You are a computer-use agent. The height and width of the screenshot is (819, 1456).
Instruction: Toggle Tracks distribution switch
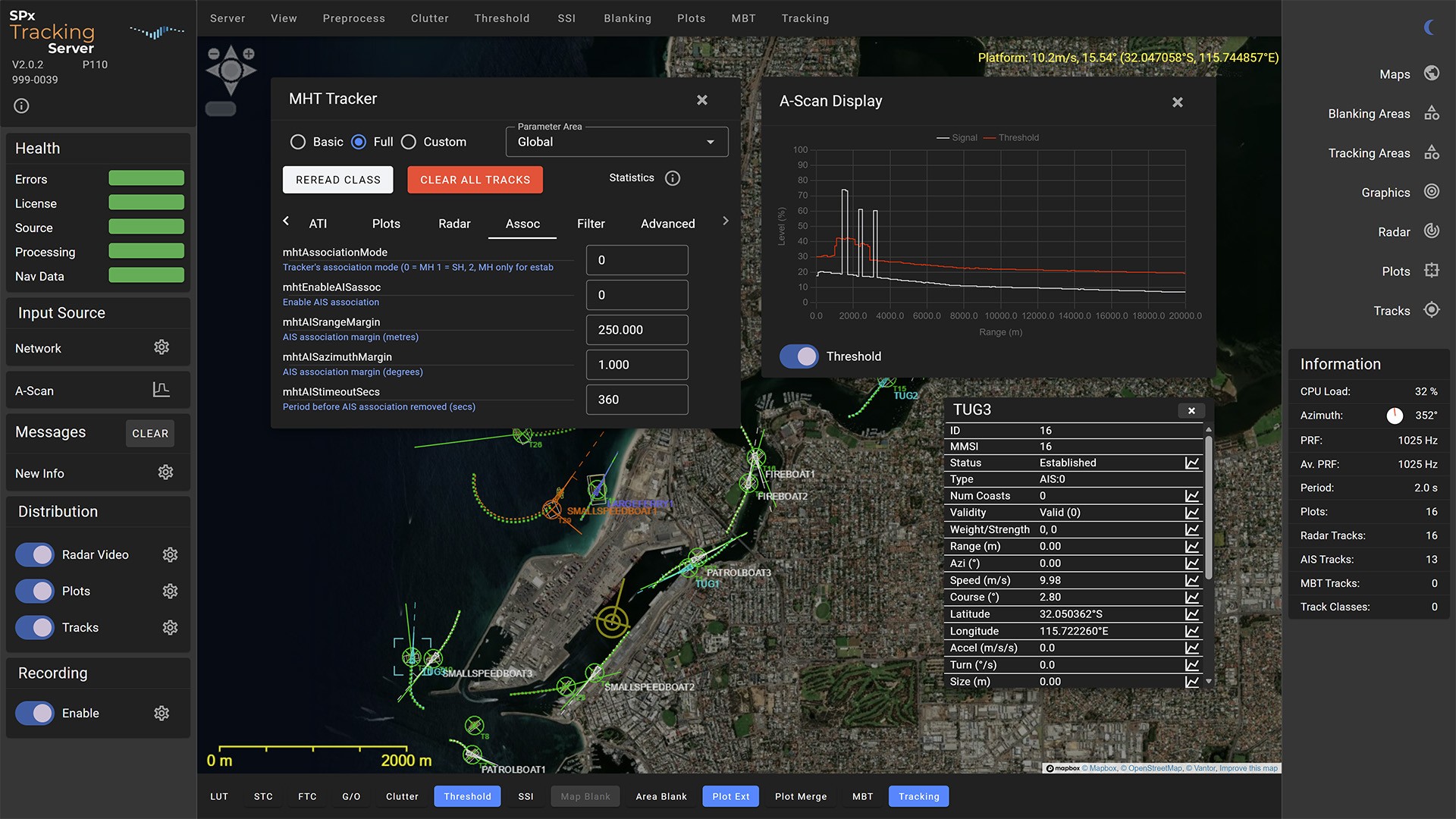[35, 628]
